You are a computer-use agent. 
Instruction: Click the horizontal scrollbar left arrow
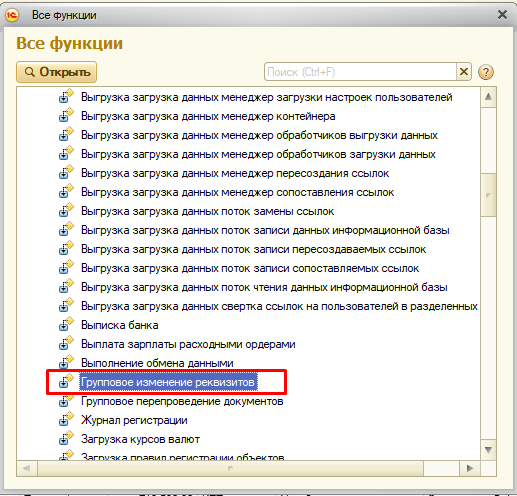click(x=27, y=468)
